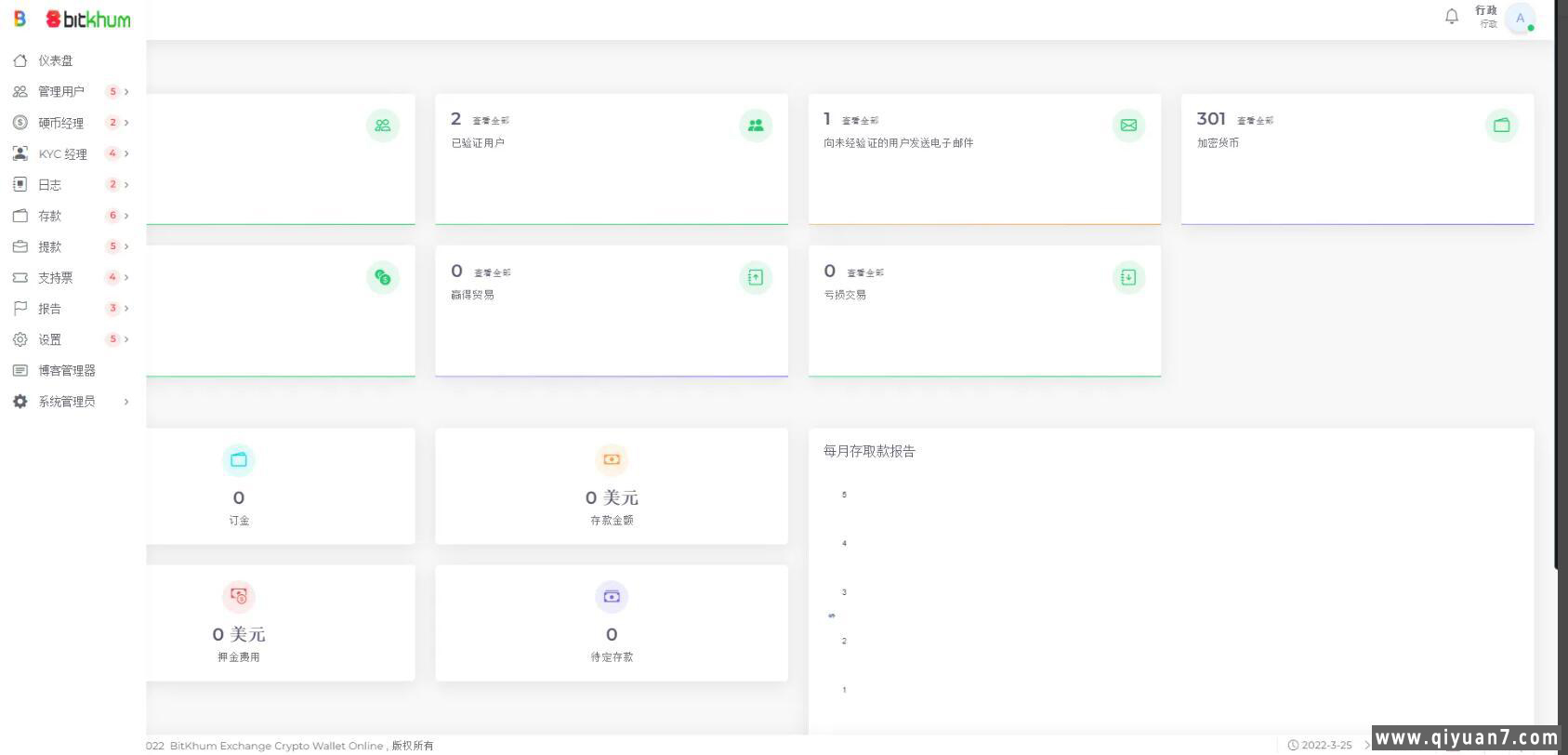This screenshot has height=755, width=1568.
Task: Click the BitKhum logo
Action: click(88, 19)
